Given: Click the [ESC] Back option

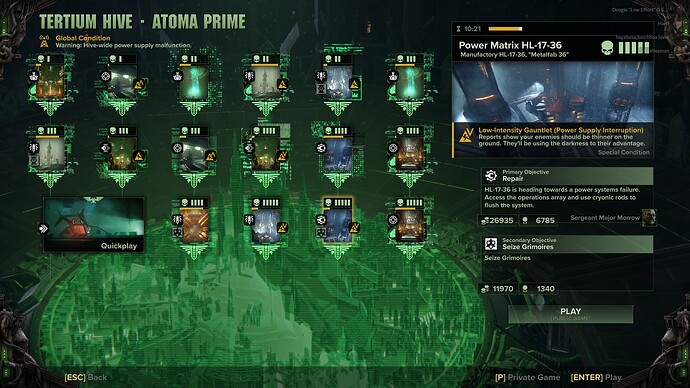Looking at the screenshot, I should click(x=86, y=377).
